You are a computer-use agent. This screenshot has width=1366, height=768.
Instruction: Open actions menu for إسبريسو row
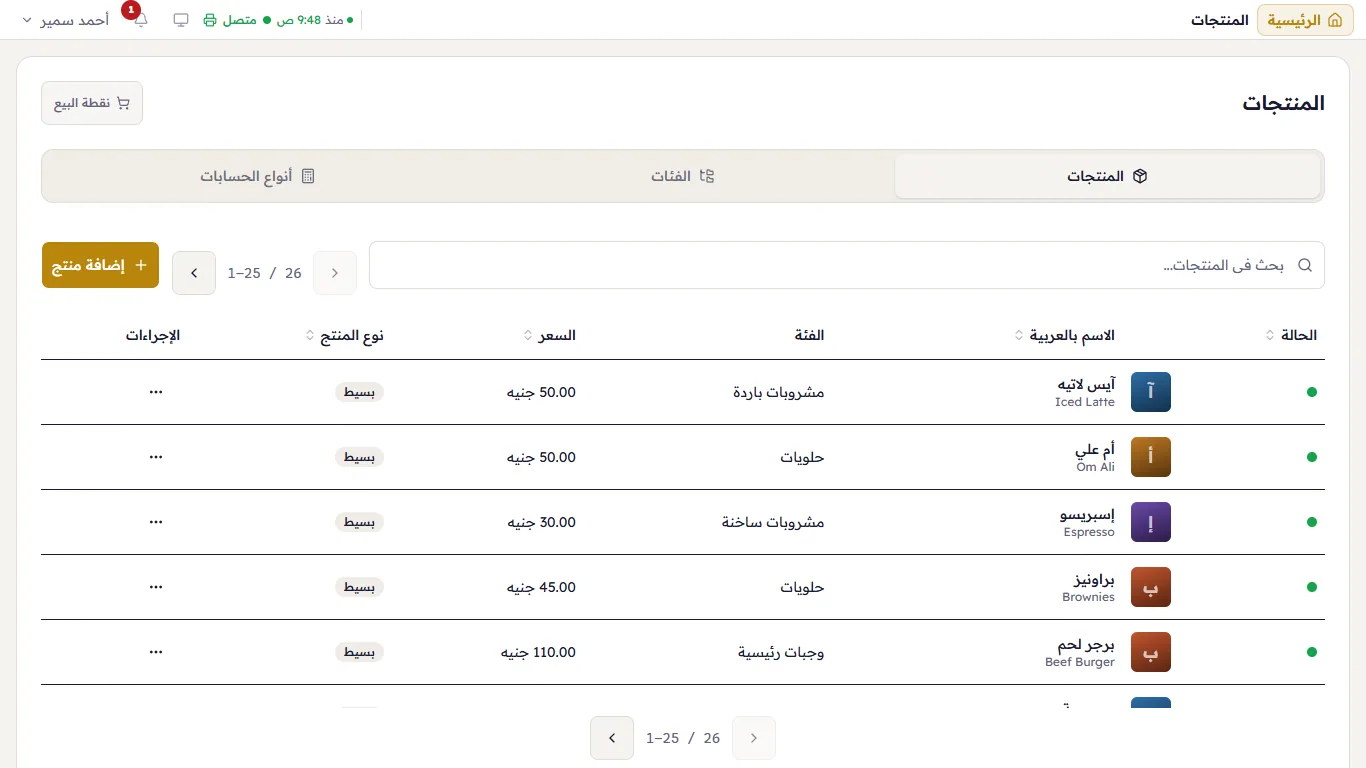(155, 522)
